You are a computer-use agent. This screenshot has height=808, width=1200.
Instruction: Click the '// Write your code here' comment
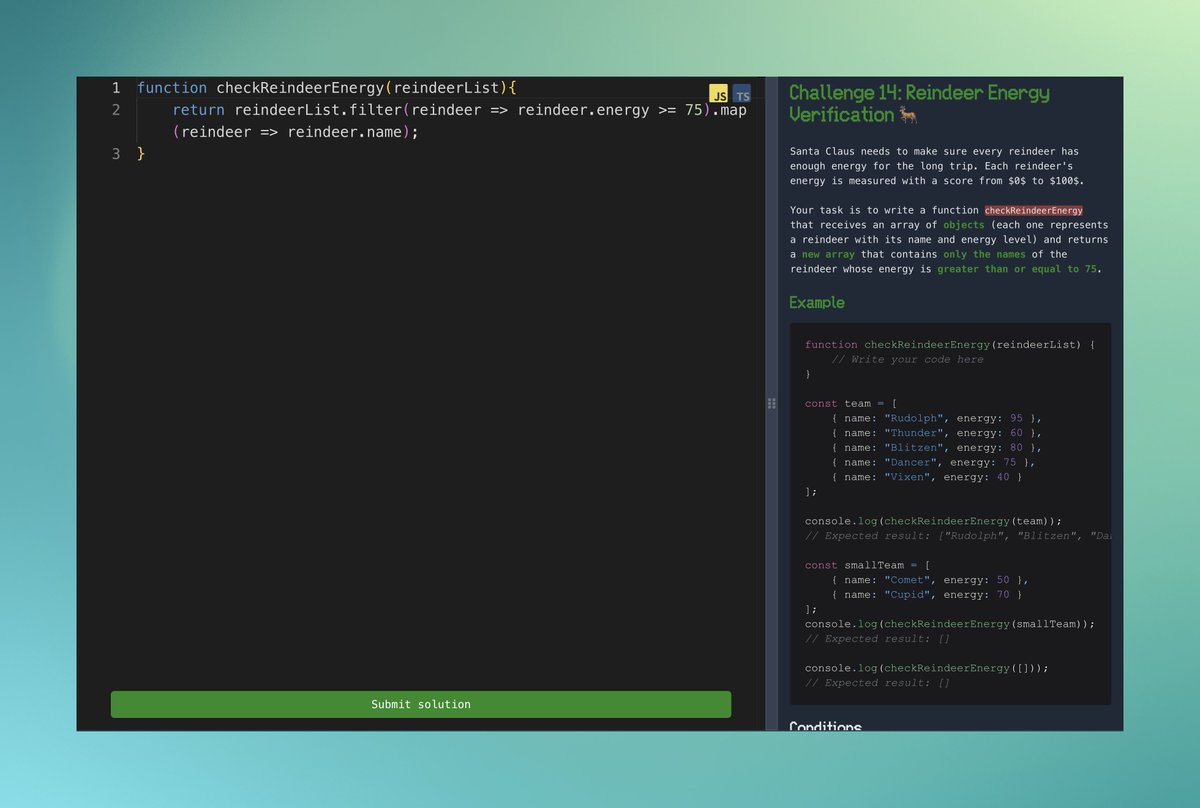click(x=907, y=359)
